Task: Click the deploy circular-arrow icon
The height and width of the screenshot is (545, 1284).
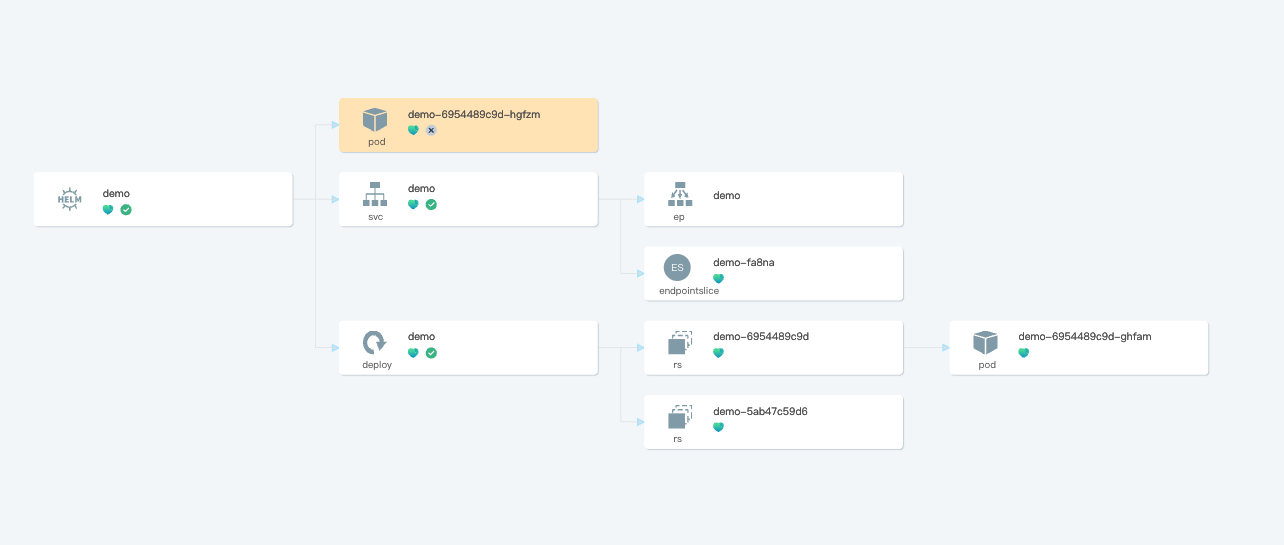Action: tap(375, 343)
